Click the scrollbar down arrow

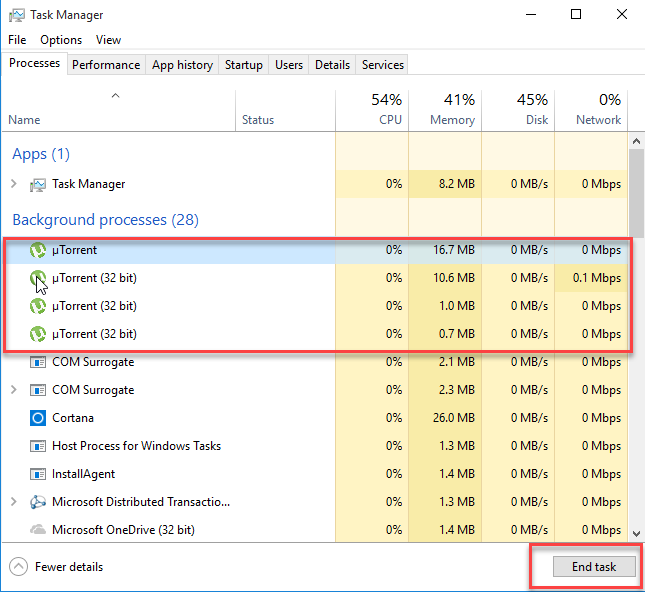tap(636, 534)
